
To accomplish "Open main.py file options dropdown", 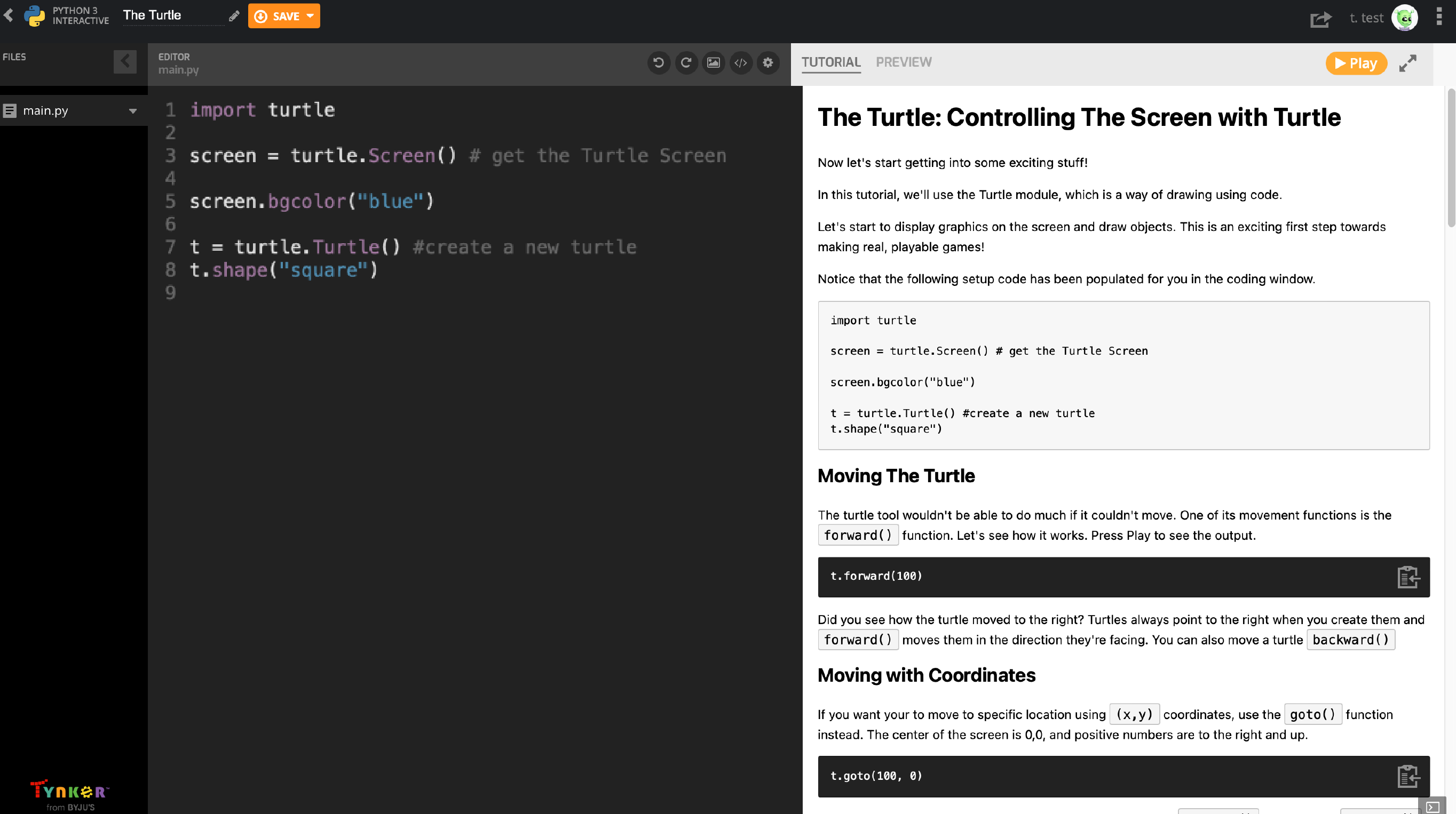I will [133, 111].
